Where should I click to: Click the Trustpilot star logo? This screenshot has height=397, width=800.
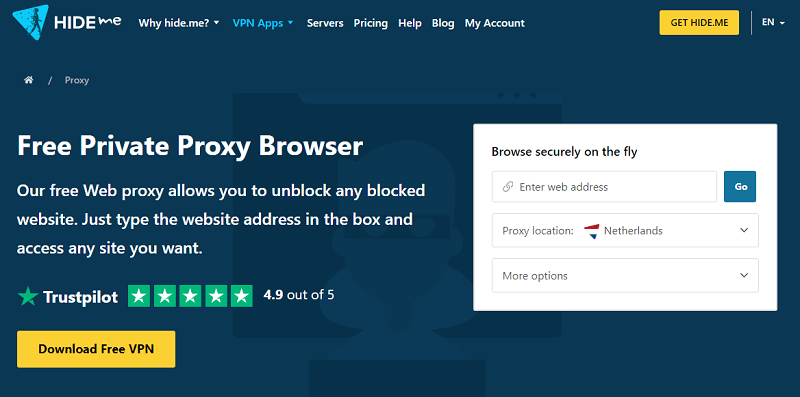click(x=28, y=296)
